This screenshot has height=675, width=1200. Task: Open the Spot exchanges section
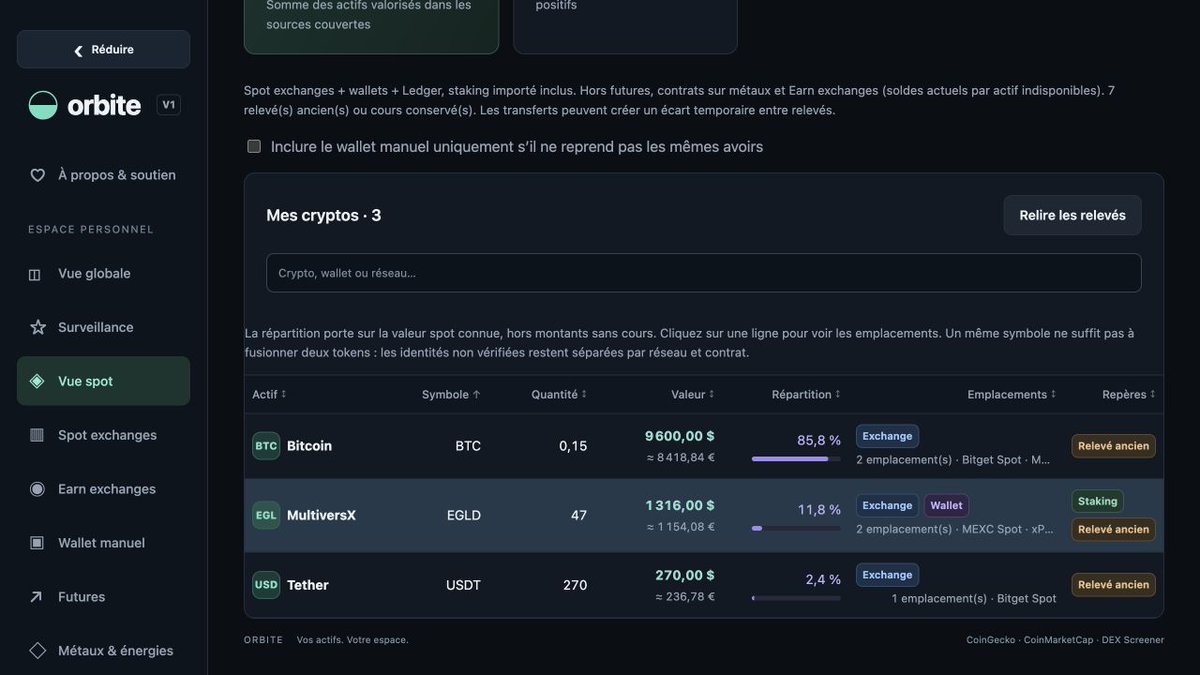103,435
